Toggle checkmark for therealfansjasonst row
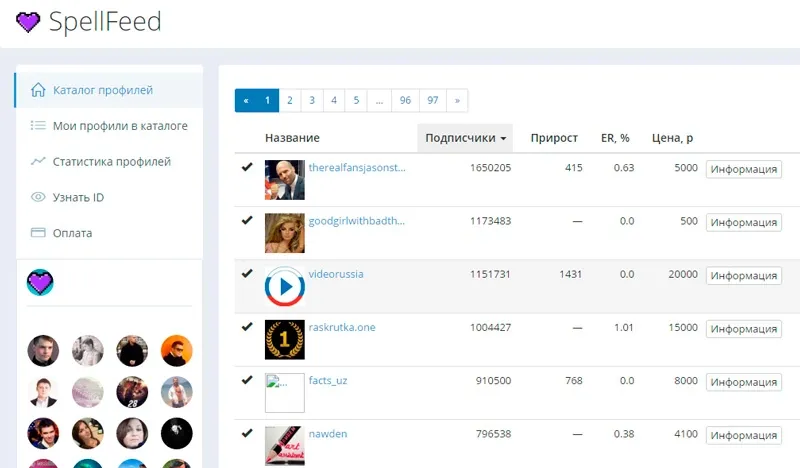The width and height of the screenshot is (800, 468). (247, 167)
